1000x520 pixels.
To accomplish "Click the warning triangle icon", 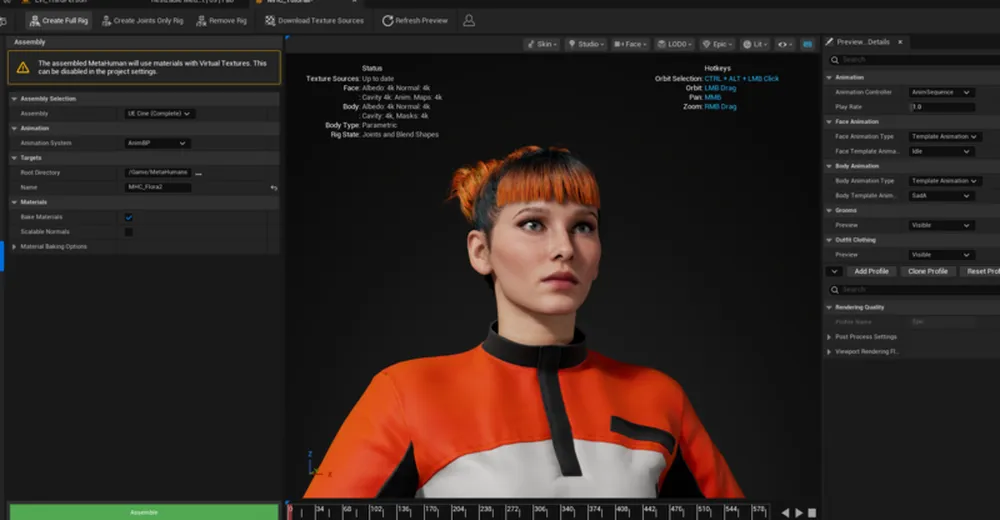I will (x=23, y=68).
